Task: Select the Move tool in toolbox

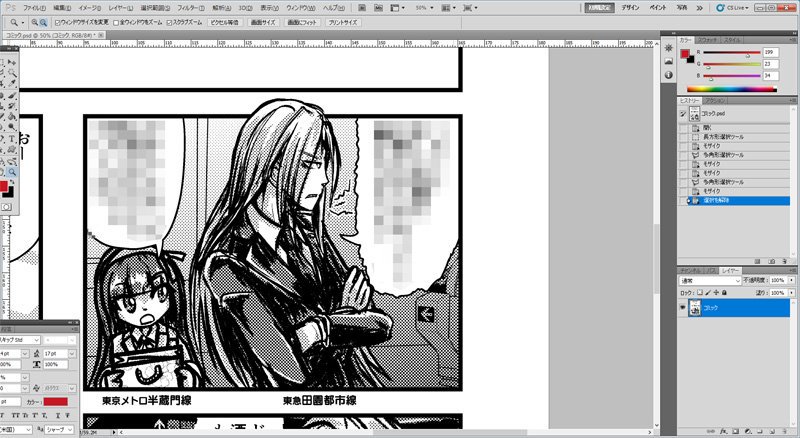Action: coord(12,62)
